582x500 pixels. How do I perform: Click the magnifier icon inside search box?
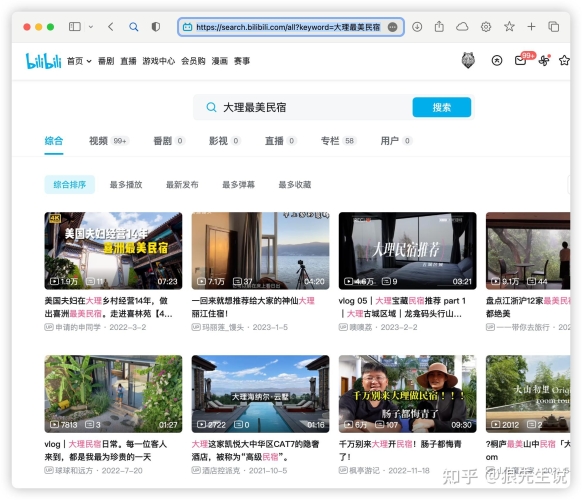click(x=211, y=108)
